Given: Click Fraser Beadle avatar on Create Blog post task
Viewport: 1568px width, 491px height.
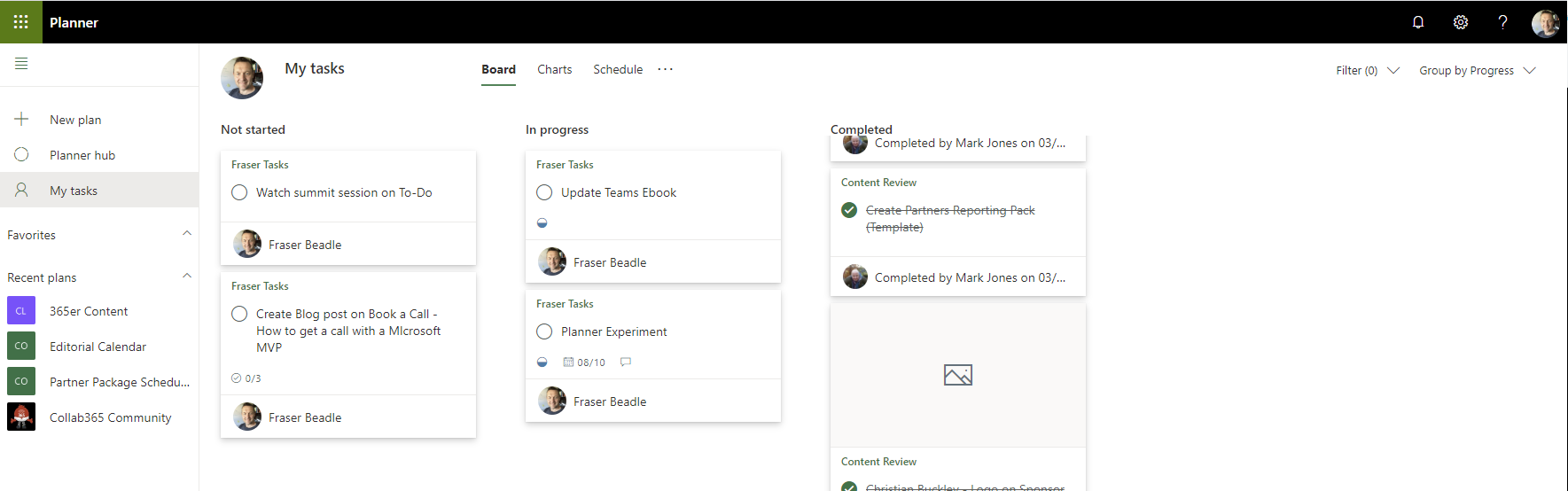Looking at the screenshot, I should coord(247,417).
